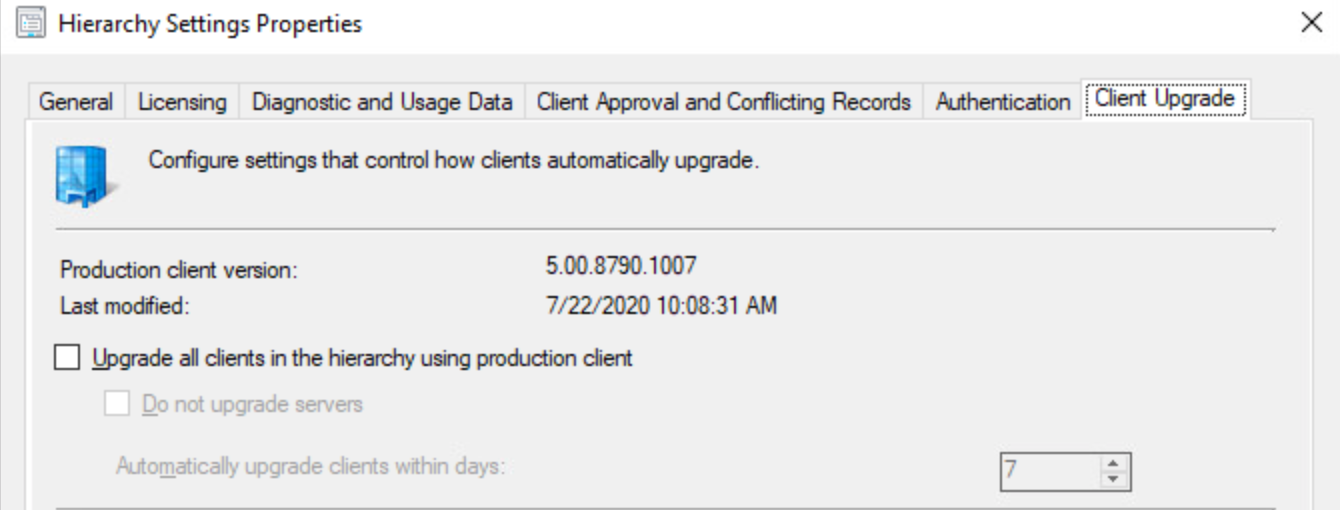This screenshot has width=1340, height=510.
Task: Toggle the Do not upgrade servers checkbox
Action: point(117,404)
